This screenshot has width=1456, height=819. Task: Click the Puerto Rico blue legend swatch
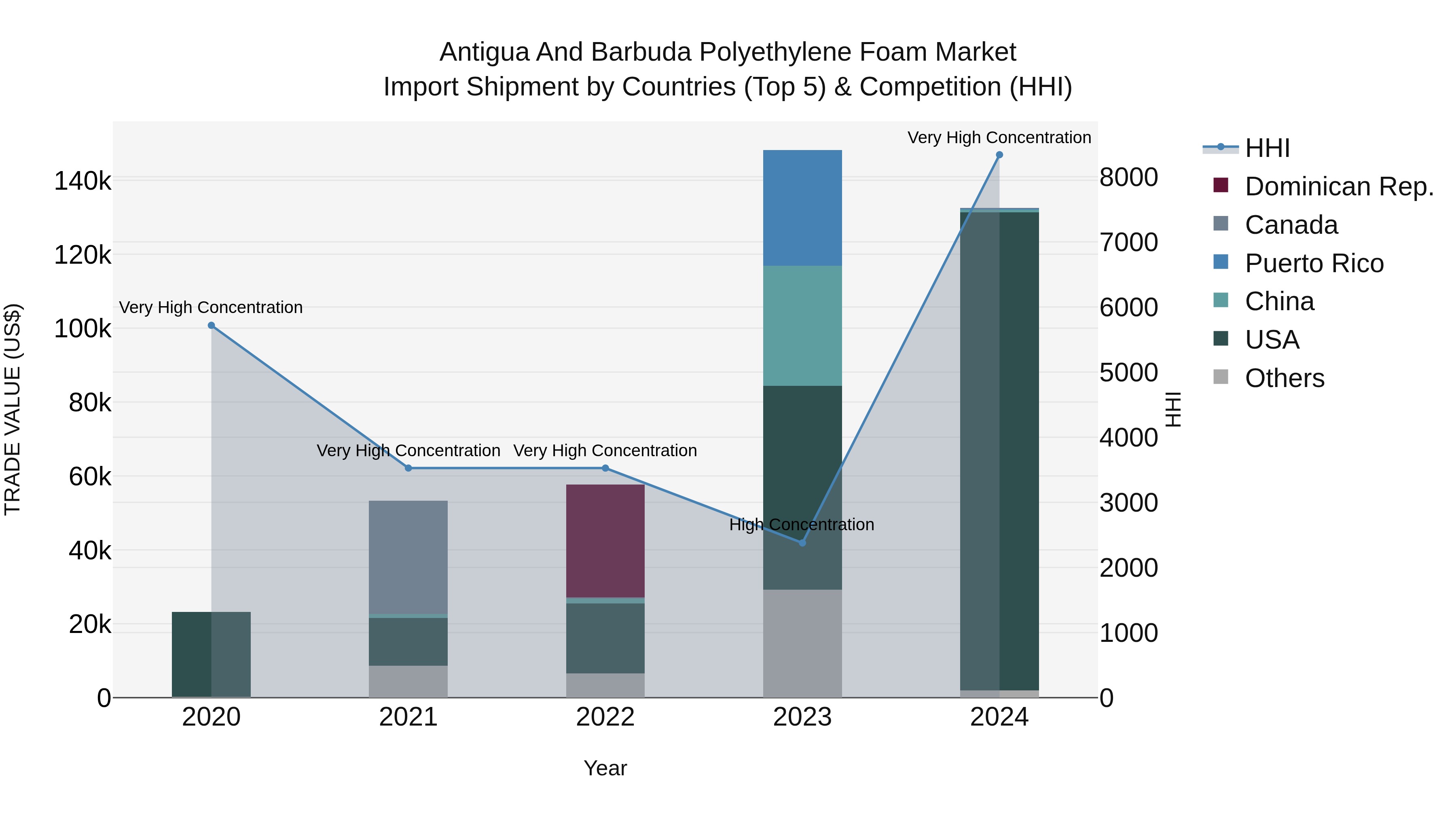(1221, 262)
